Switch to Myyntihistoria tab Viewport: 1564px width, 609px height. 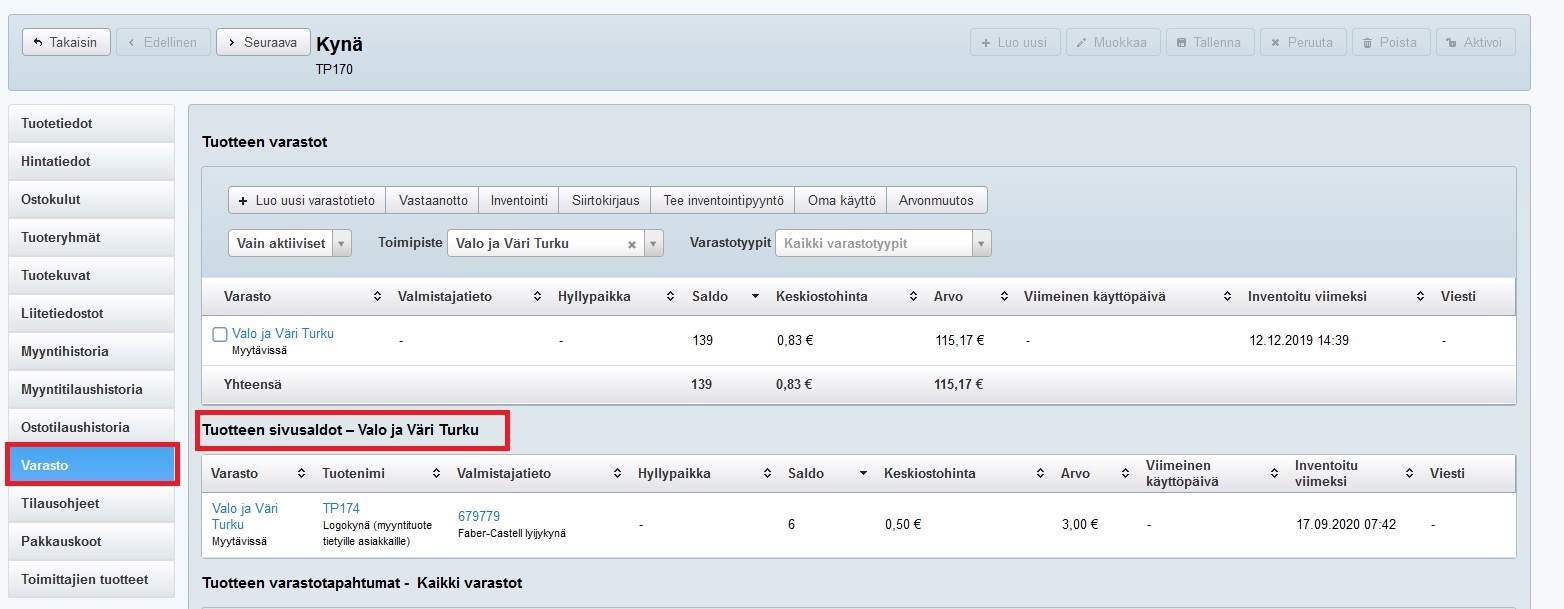pos(91,352)
